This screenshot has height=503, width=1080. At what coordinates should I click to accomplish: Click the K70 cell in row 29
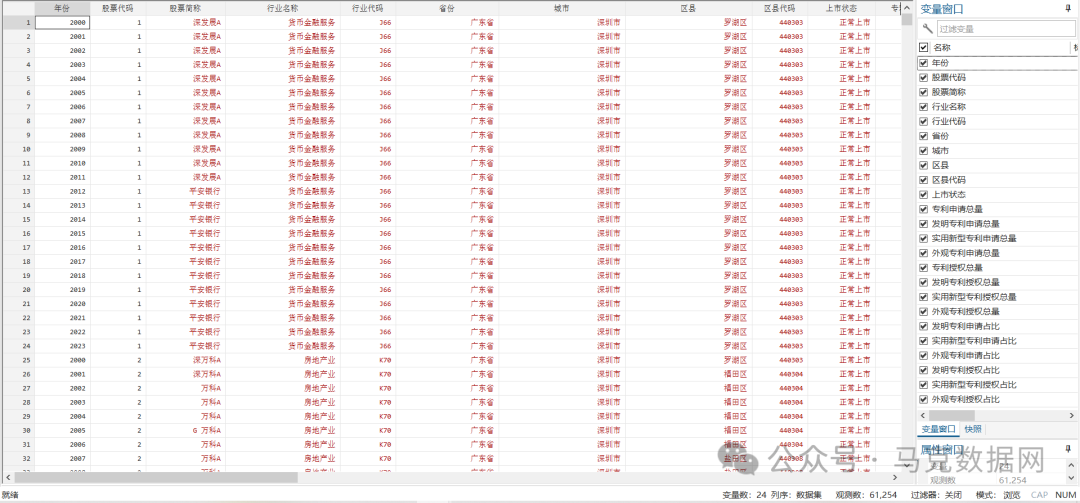pos(368,416)
